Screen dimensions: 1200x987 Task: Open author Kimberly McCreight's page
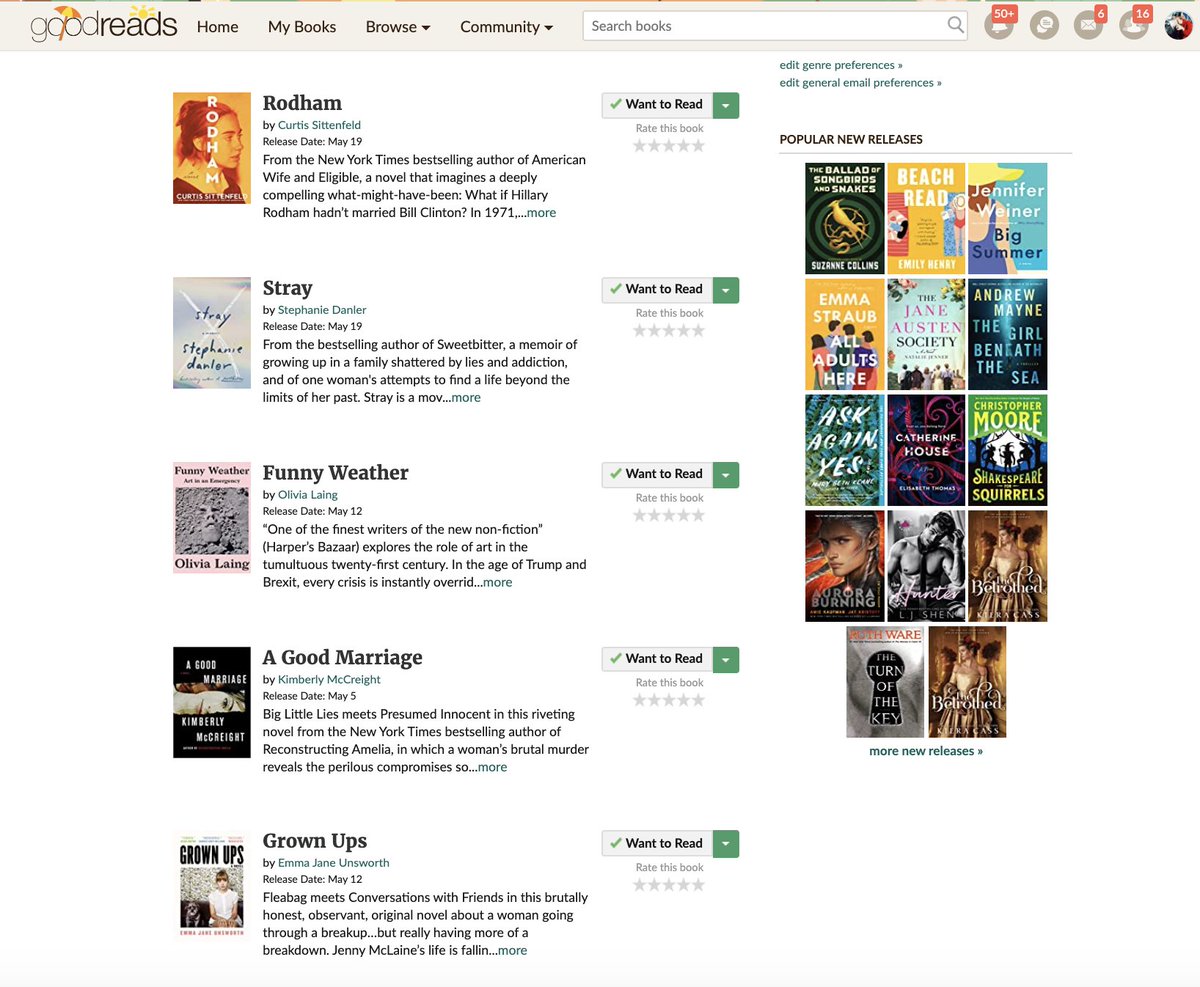329,679
